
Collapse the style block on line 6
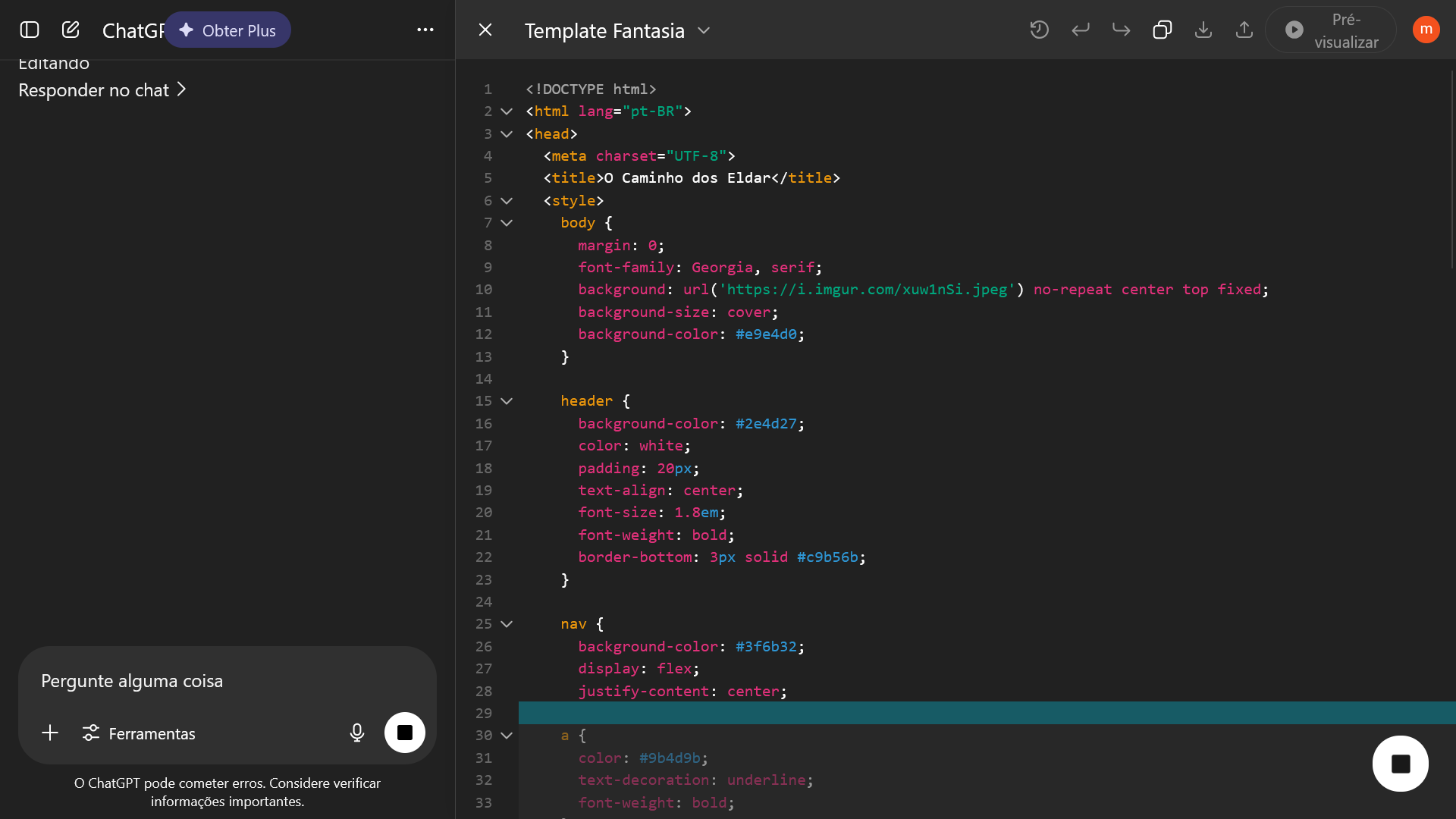click(507, 201)
